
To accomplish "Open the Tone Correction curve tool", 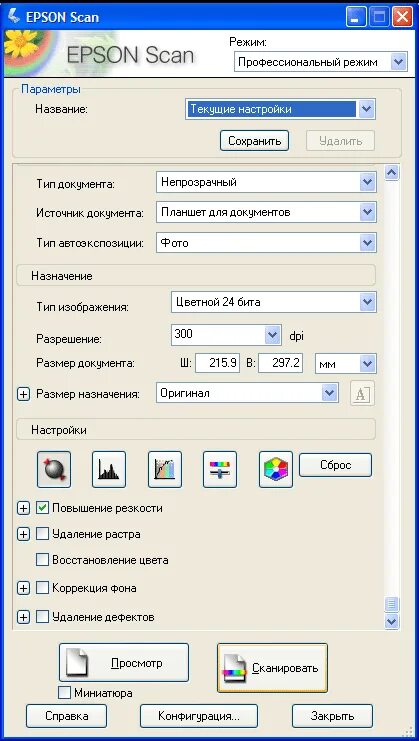I will coord(165,469).
